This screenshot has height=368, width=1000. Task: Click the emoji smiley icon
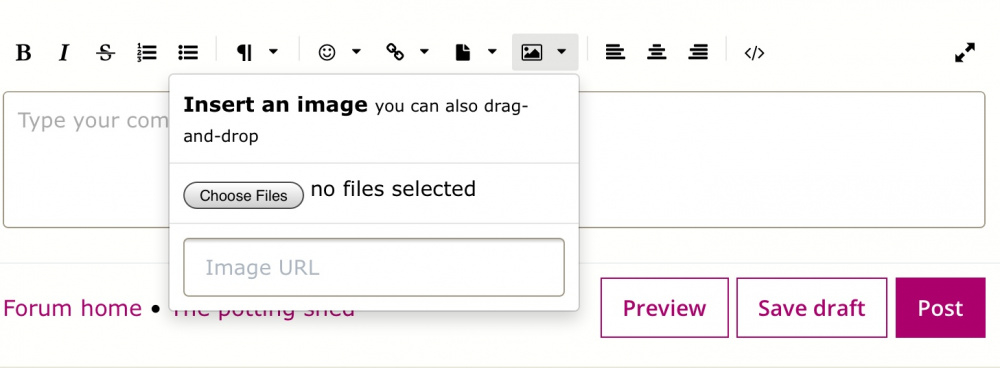point(327,52)
